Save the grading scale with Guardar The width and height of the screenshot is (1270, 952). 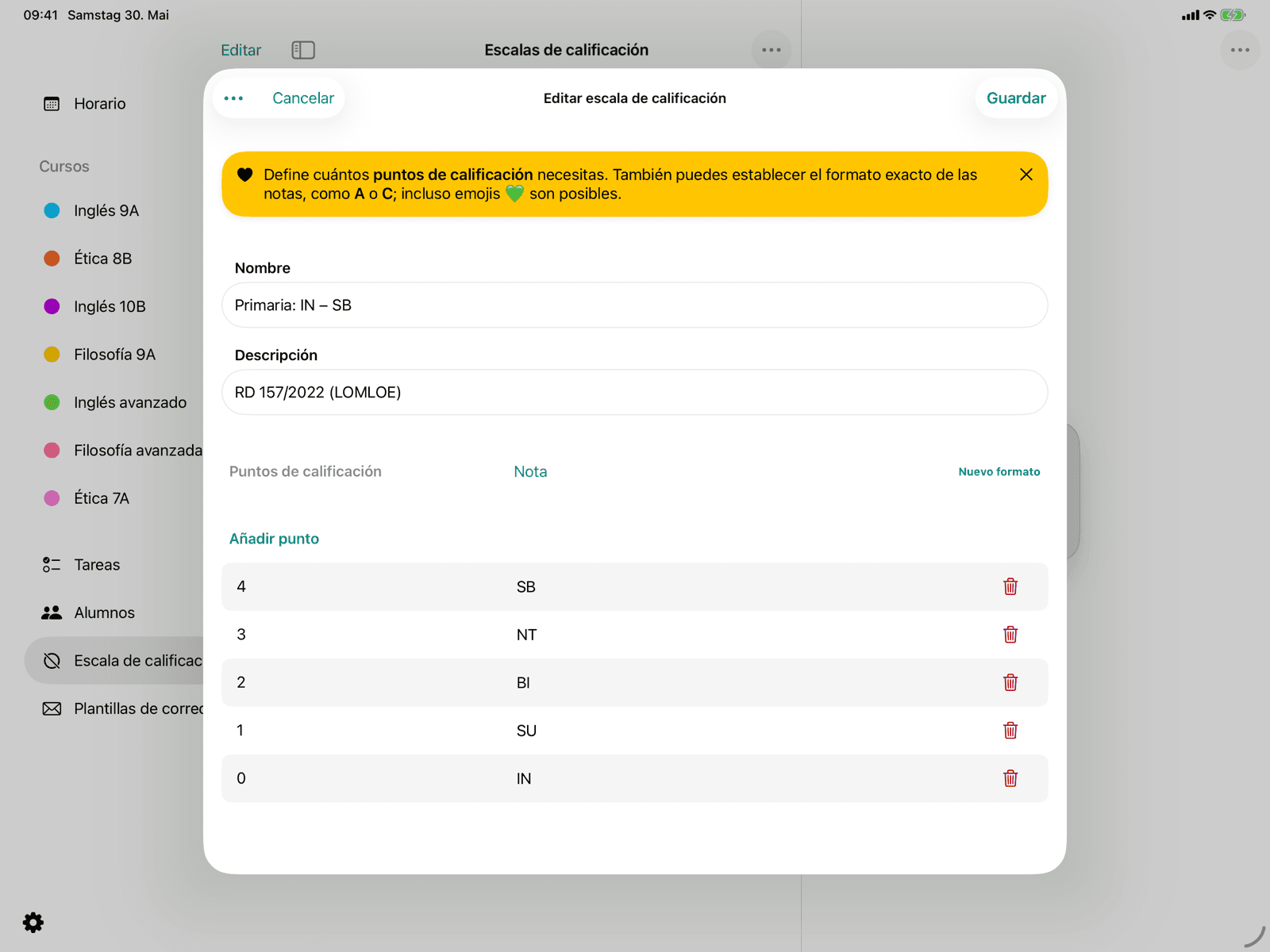(x=1016, y=98)
